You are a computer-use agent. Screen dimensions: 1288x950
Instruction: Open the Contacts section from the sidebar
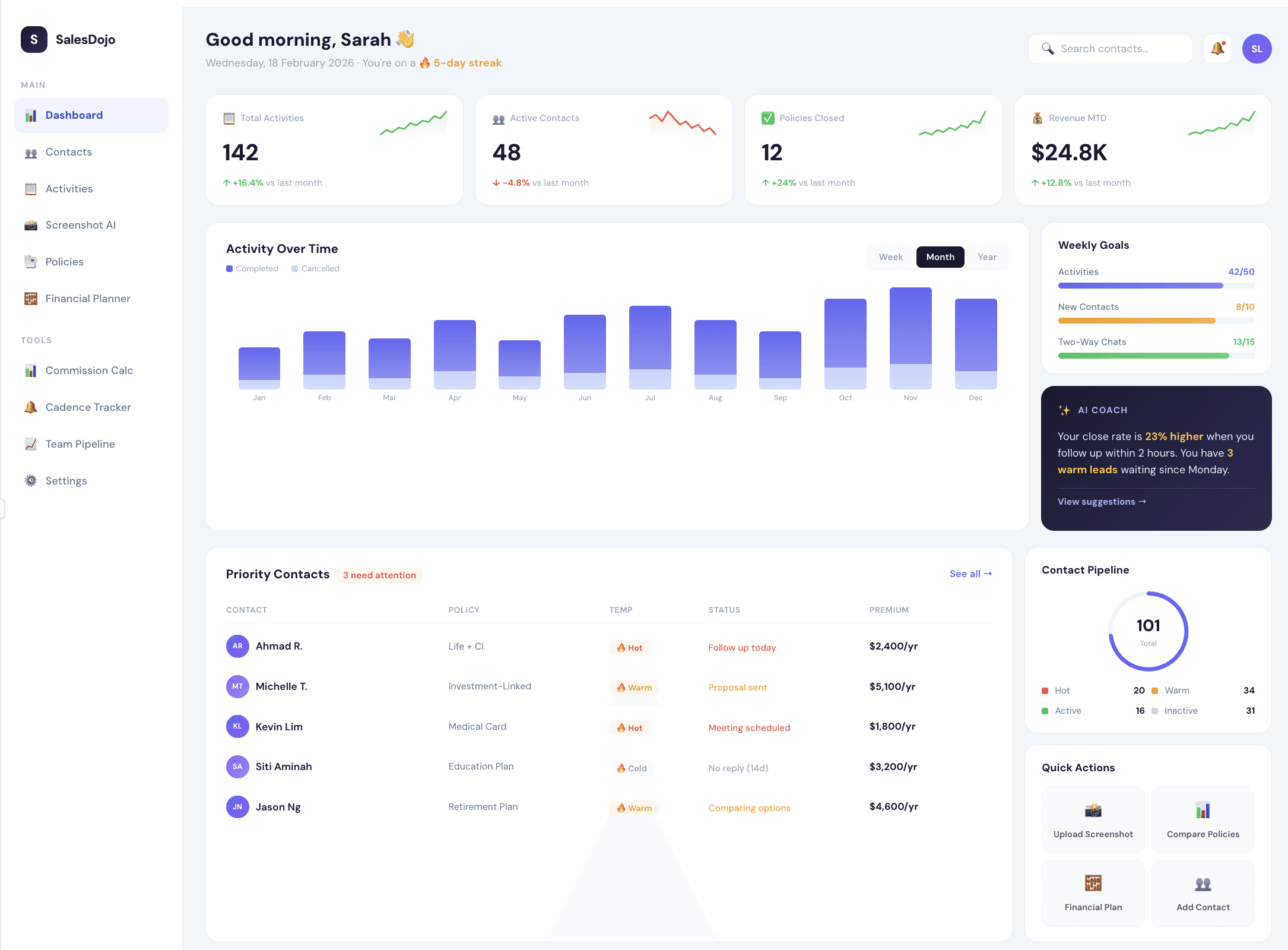tap(68, 152)
